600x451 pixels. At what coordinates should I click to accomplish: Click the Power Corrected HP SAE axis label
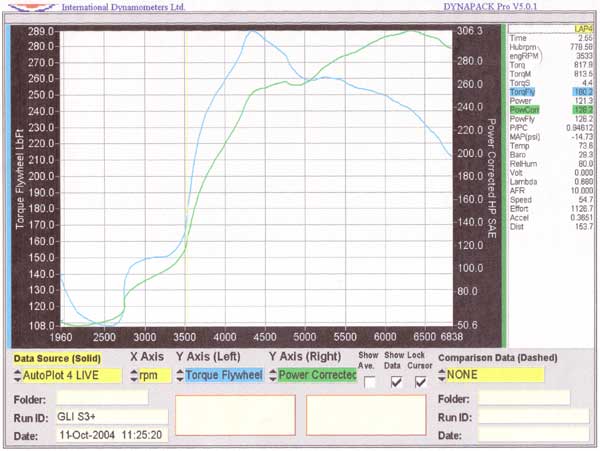click(492, 178)
